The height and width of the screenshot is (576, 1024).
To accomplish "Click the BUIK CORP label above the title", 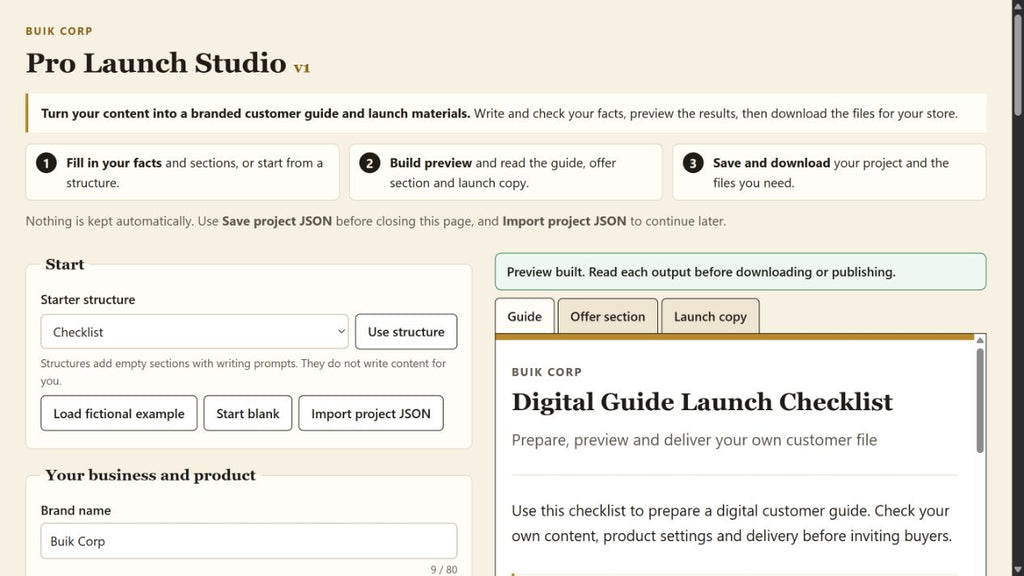I will (x=59, y=31).
